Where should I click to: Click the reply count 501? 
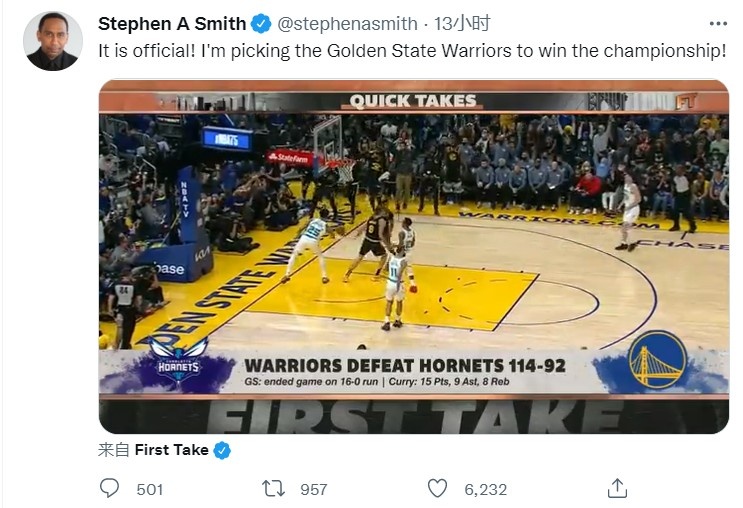(x=149, y=489)
